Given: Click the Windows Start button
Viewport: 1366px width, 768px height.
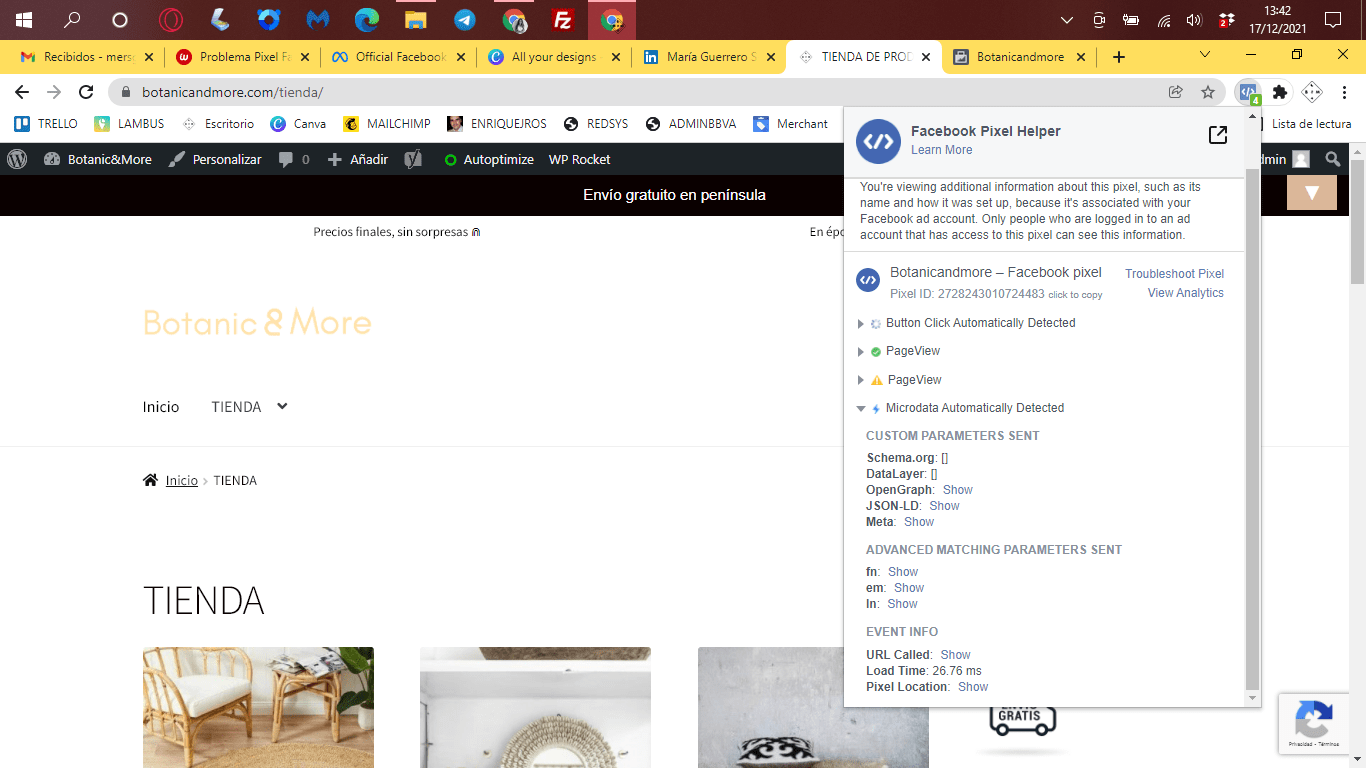Looking at the screenshot, I should click(23, 19).
